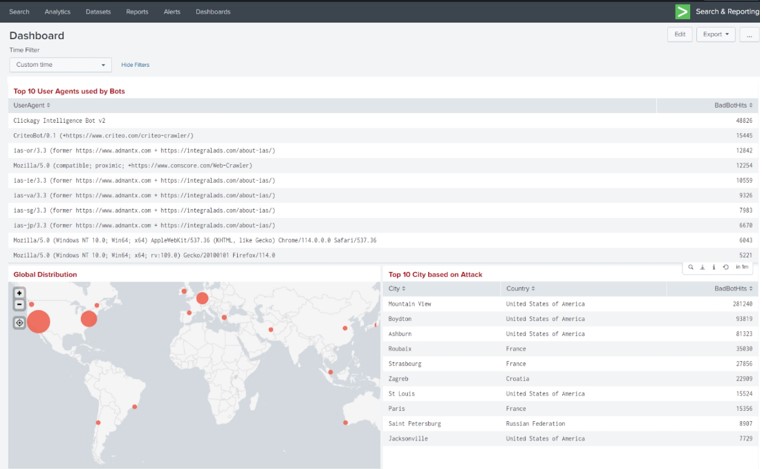The height and width of the screenshot is (469, 762).
Task: Click the Russian Federation country cell
Action: [x=536, y=424]
